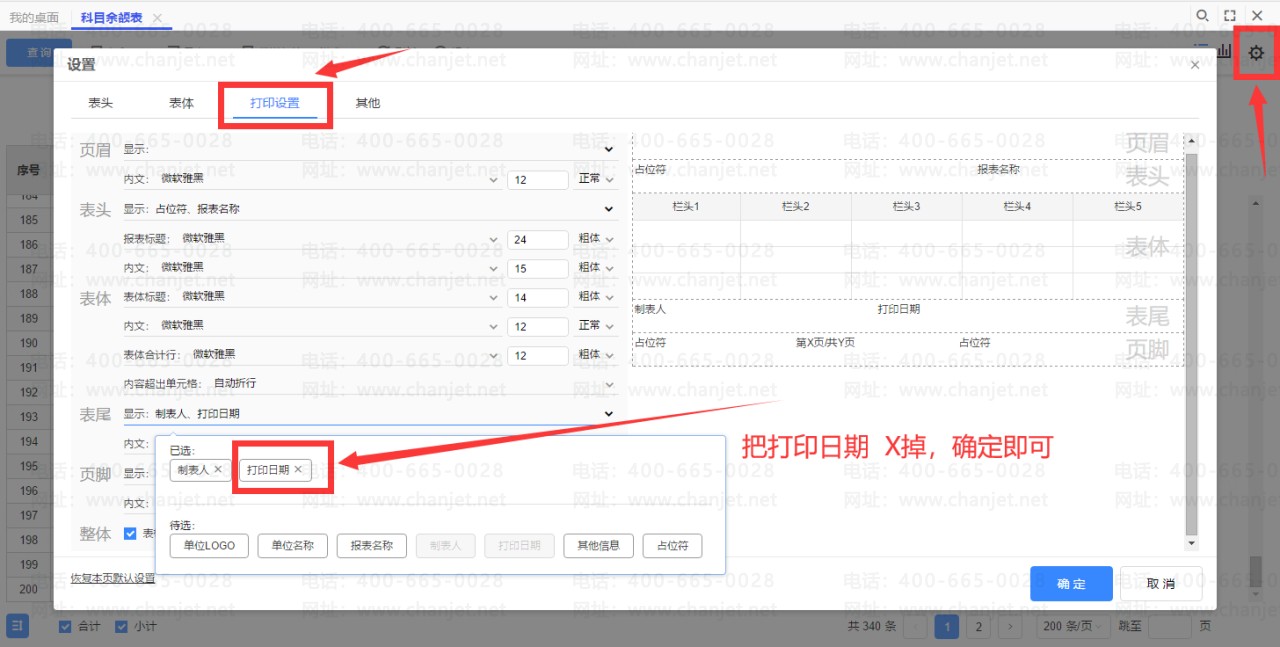Remove 打印日期 tag using its X
Image resolution: width=1280 pixels, height=647 pixels.
pyautogui.click(x=298, y=469)
